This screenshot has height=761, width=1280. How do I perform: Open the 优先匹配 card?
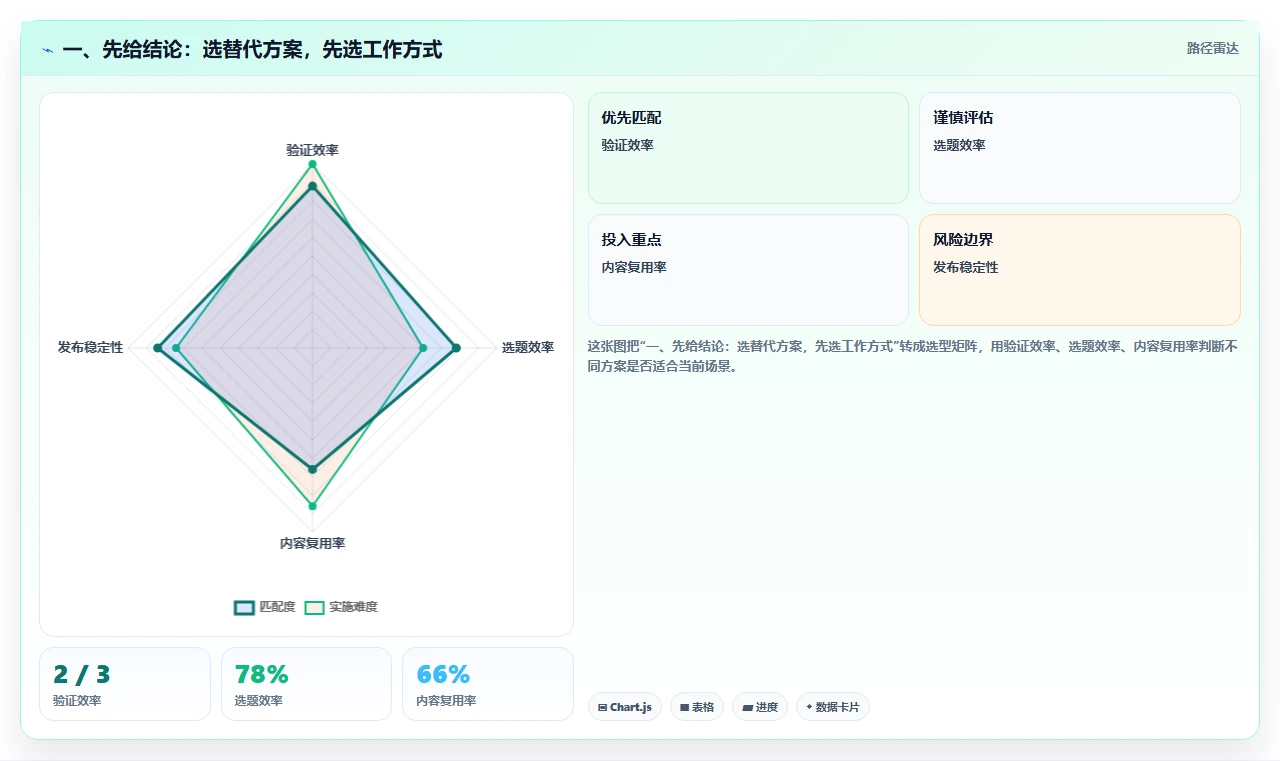748,148
